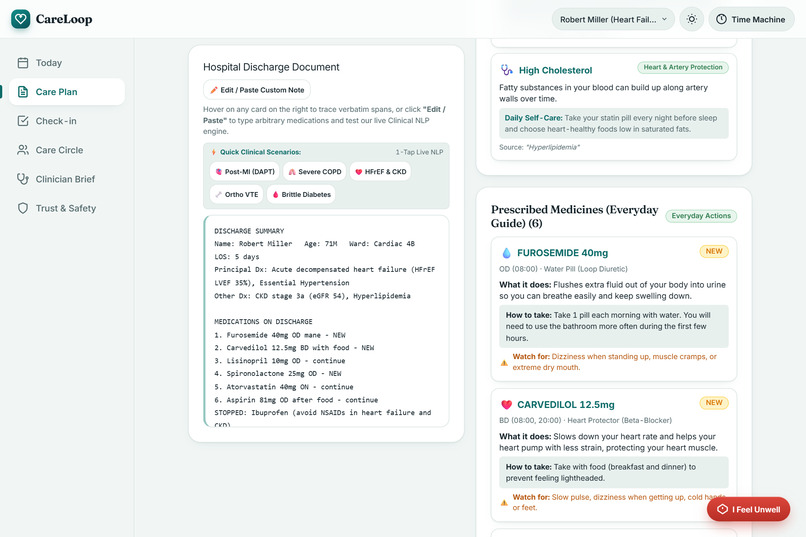Image resolution: width=806 pixels, height=537 pixels.
Task: Click the Trust & Safety shield icon
Action: [23, 208]
